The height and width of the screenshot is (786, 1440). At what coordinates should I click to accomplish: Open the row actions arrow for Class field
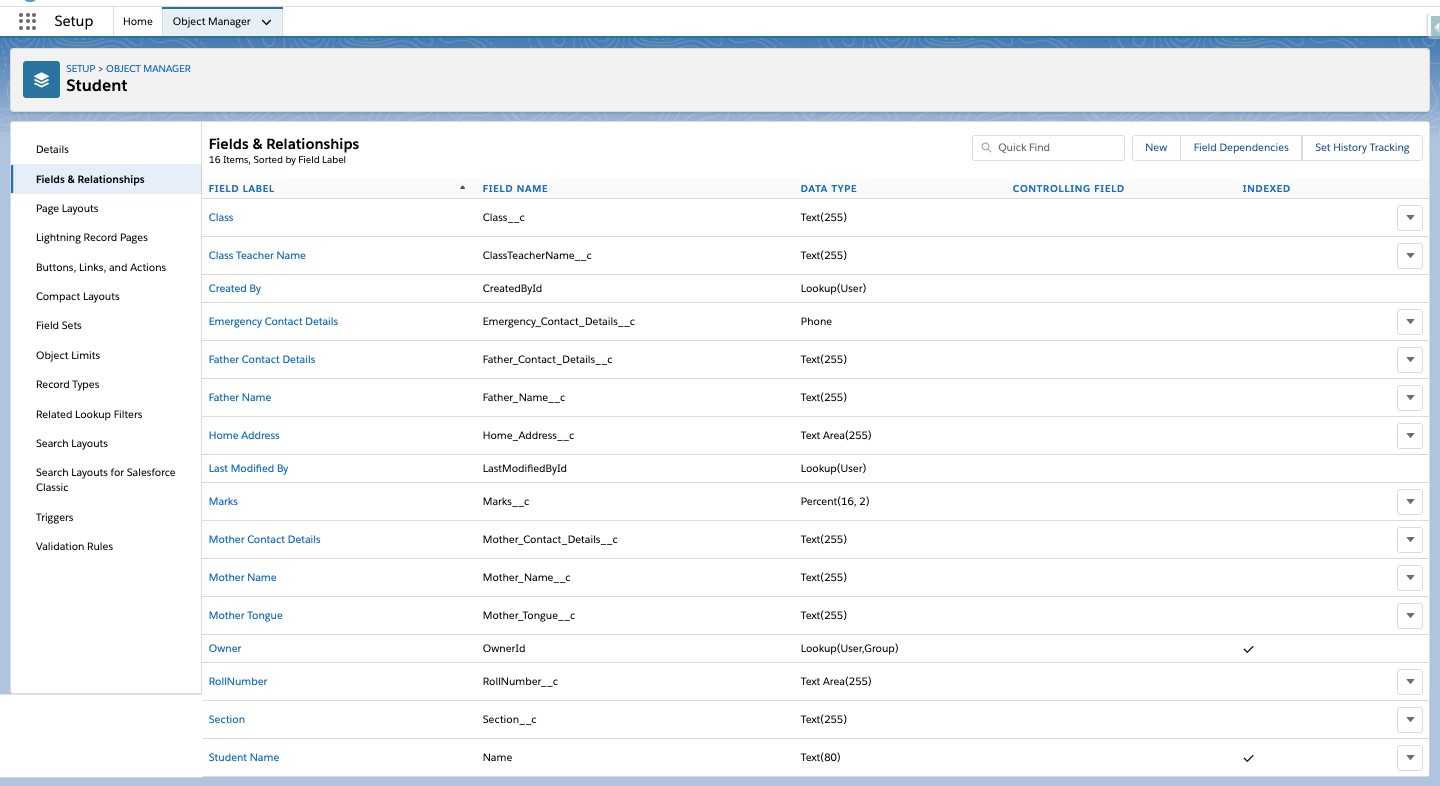pyautogui.click(x=1410, y=217)
